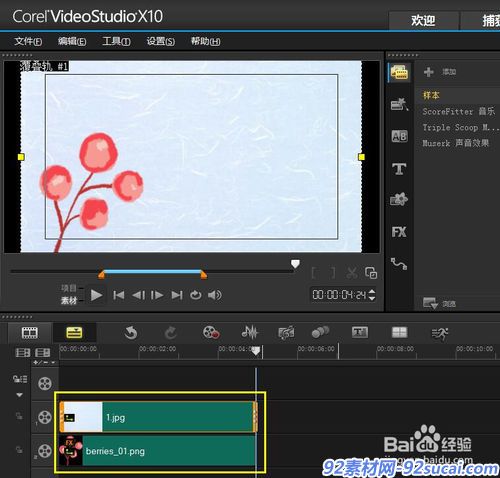Select the 样本 library folder
500x478 pixels.
point(431,95)
